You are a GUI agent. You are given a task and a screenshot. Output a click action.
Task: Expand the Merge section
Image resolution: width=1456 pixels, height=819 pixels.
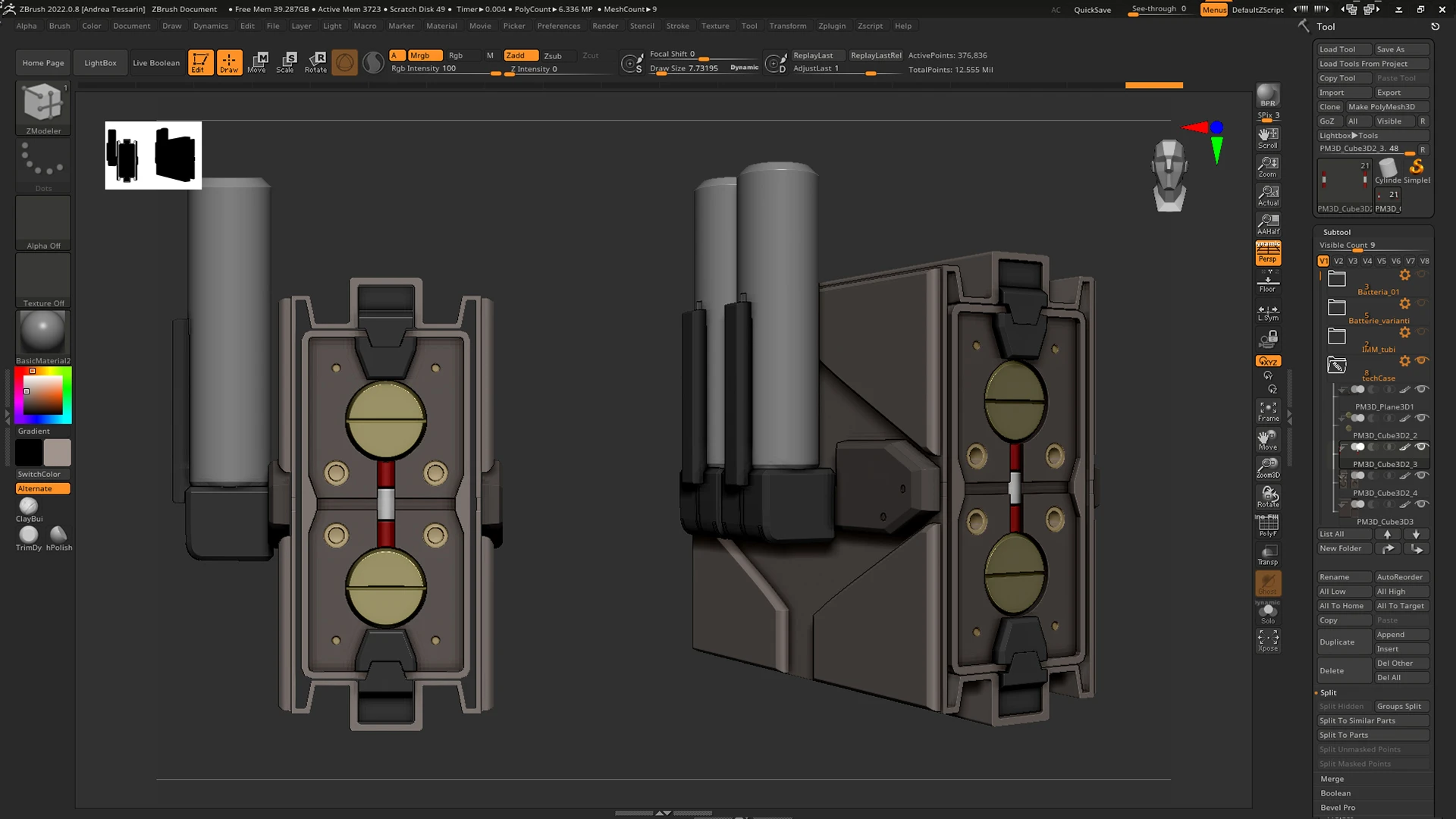tap(1332, 779)
